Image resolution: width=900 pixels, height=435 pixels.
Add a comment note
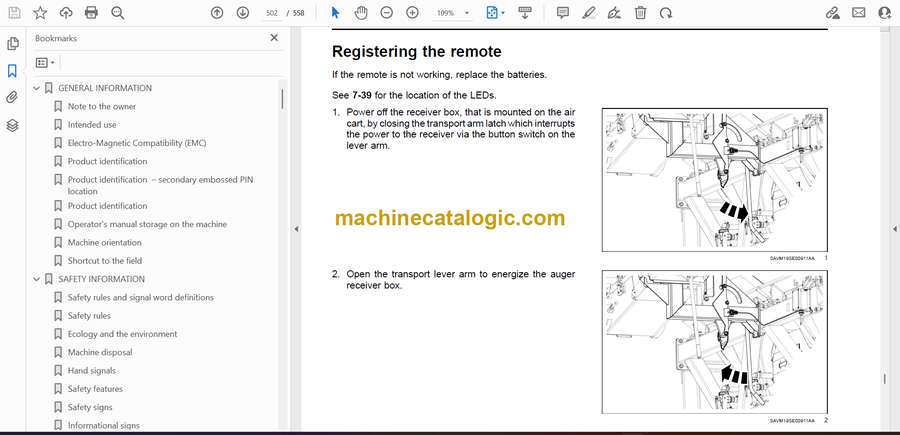(x=563, y=13)
